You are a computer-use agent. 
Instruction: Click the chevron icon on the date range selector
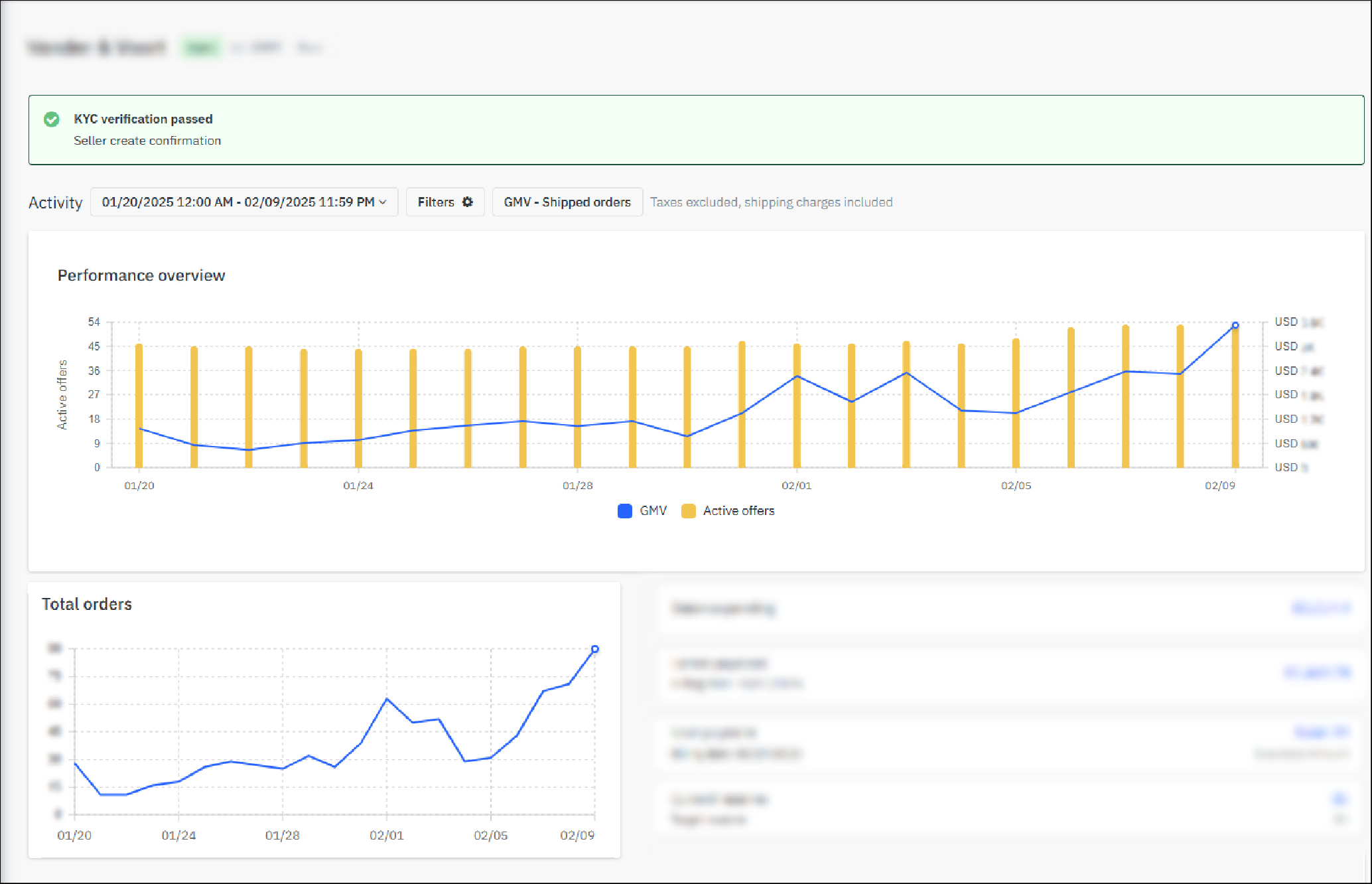pyautogui.click(x=381, y=202)
